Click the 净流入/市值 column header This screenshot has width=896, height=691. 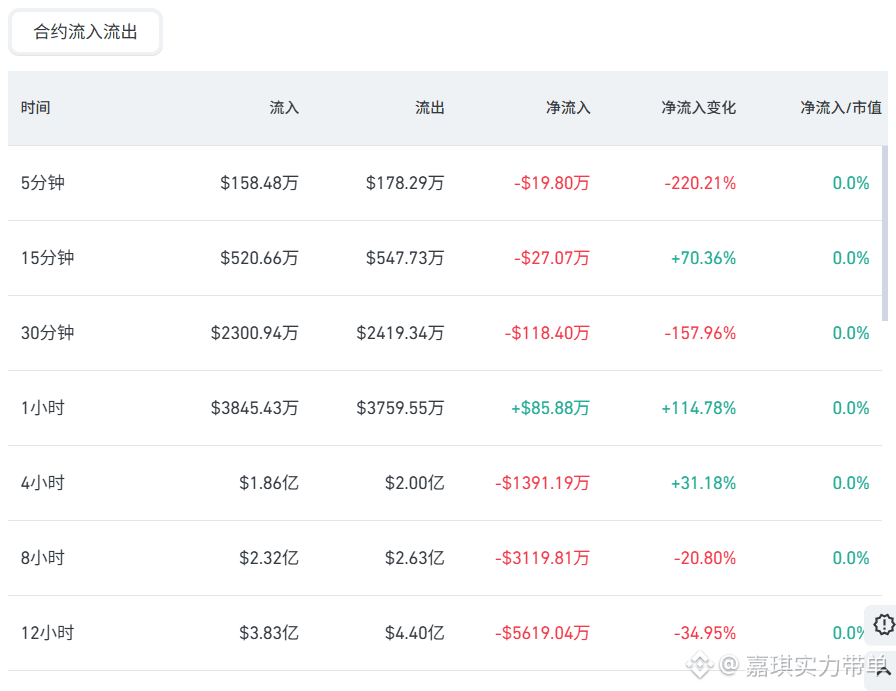click(x=841, y=107)
